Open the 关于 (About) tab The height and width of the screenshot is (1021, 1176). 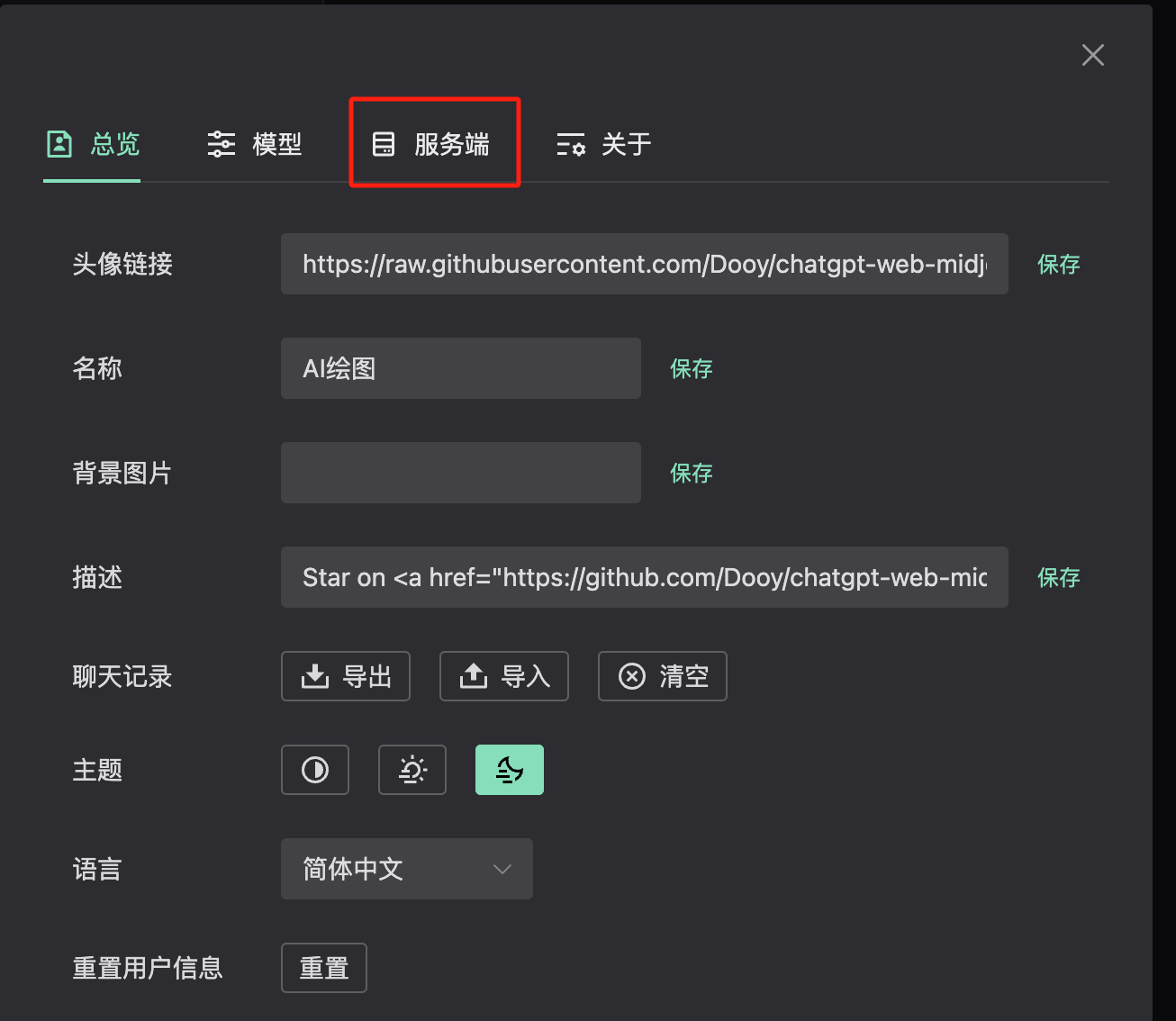tap(604, 144)
